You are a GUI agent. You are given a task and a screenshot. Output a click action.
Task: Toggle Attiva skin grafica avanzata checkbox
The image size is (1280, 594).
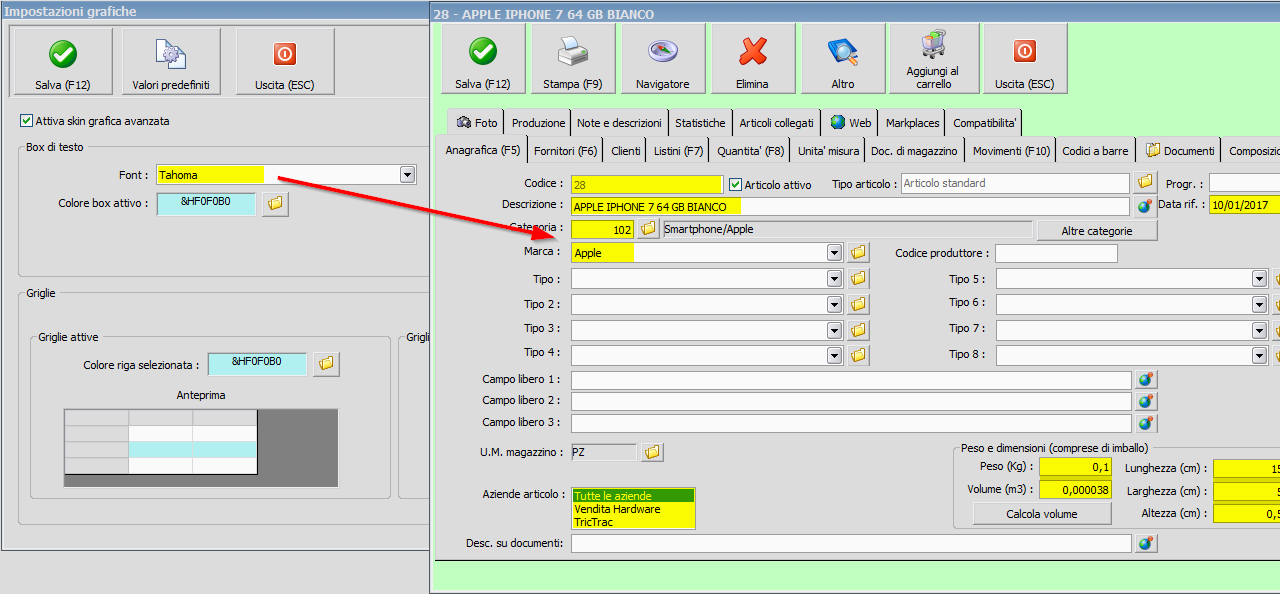pos(27,121)
